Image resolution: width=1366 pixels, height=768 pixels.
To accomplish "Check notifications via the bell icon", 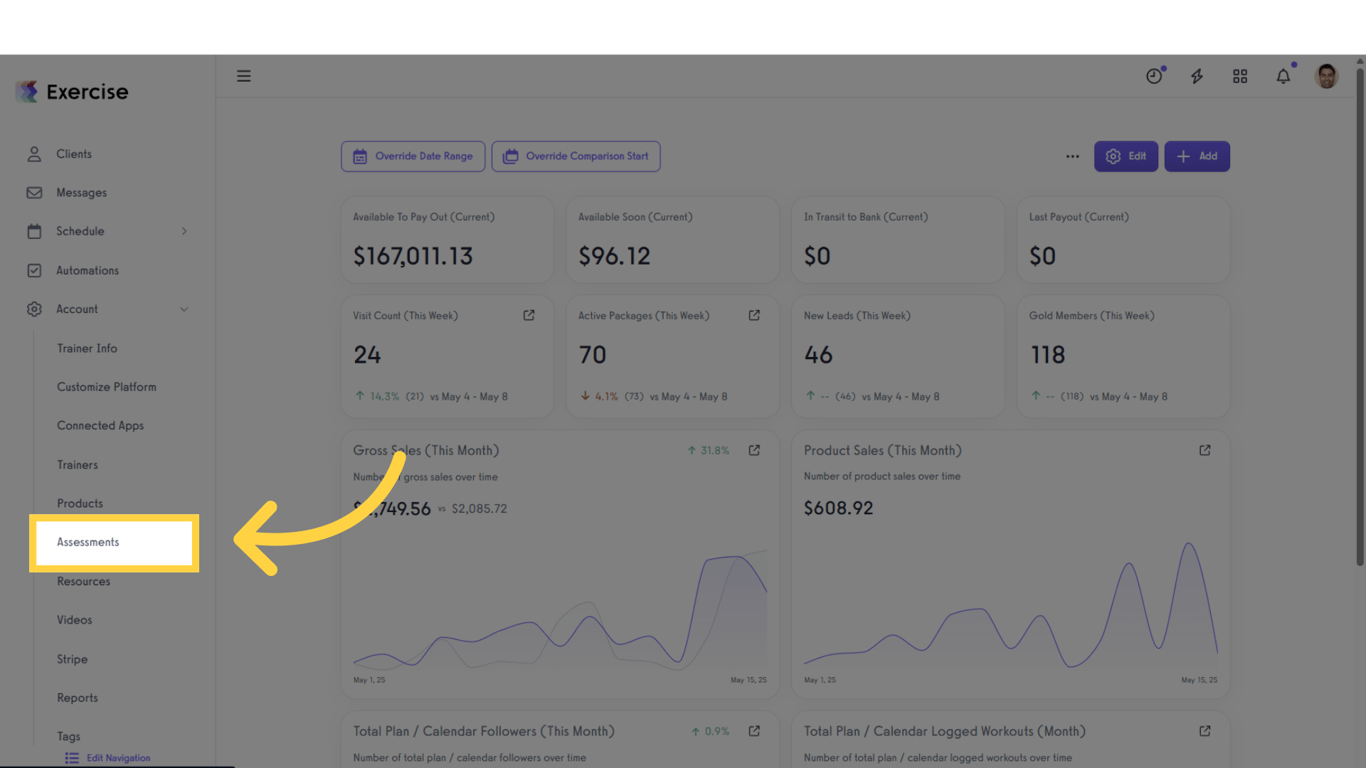I will click(x=1283, y=75).
